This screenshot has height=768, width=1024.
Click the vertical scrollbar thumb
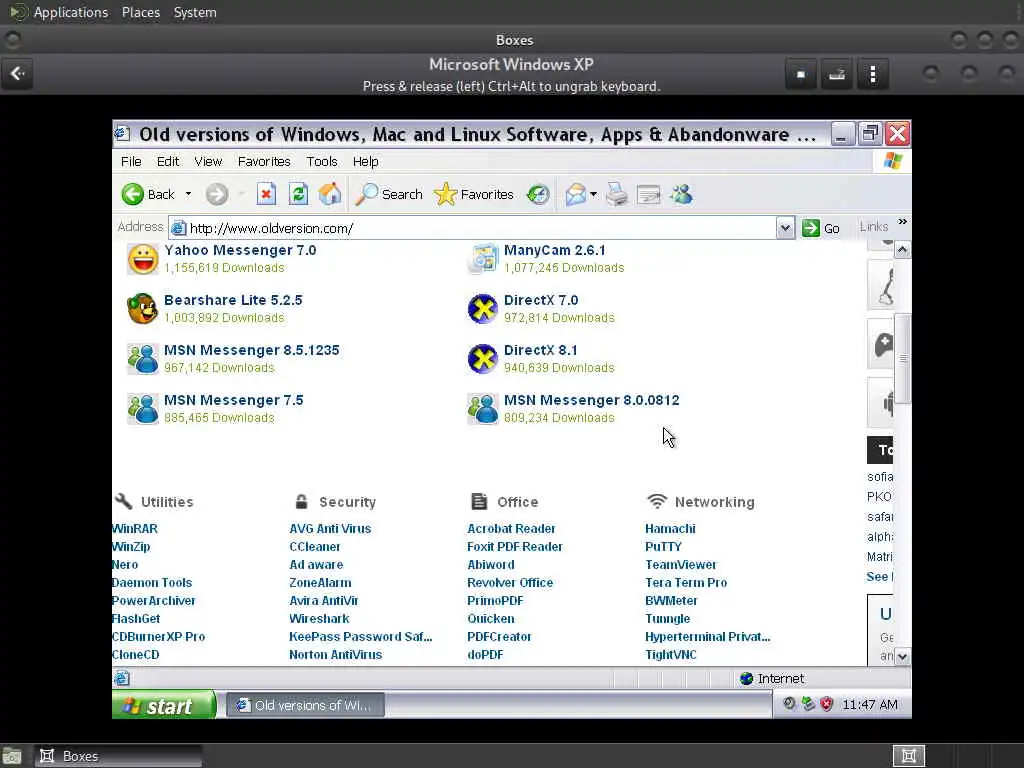tap(902, 359)
